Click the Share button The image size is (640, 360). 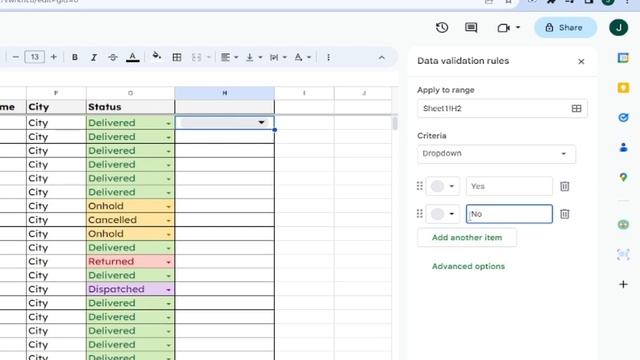point(565,28)
